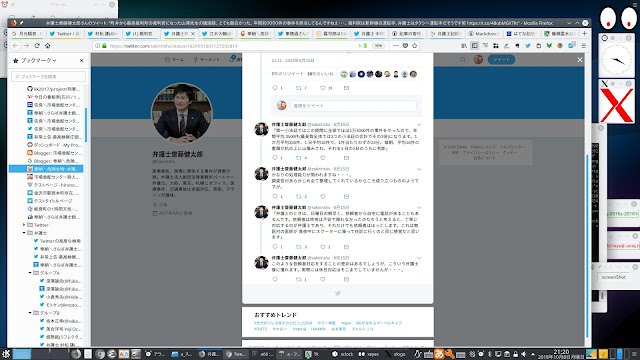Open the Twitter モーメント nav link
Screen dimensions: 640x360
click(x=207, y=60)
